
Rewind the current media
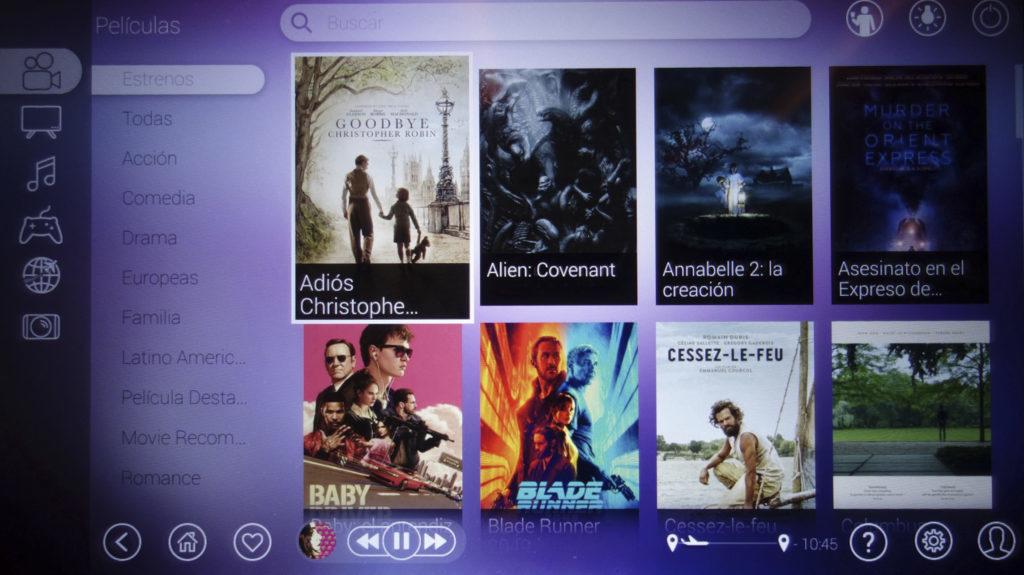pyautogui.click(x=367, y=542)
